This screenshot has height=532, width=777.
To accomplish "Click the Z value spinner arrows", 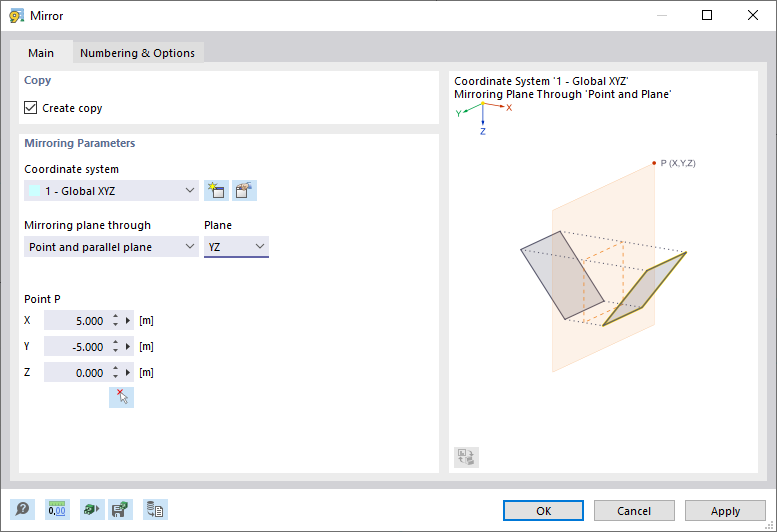I will tap(115, 372).
